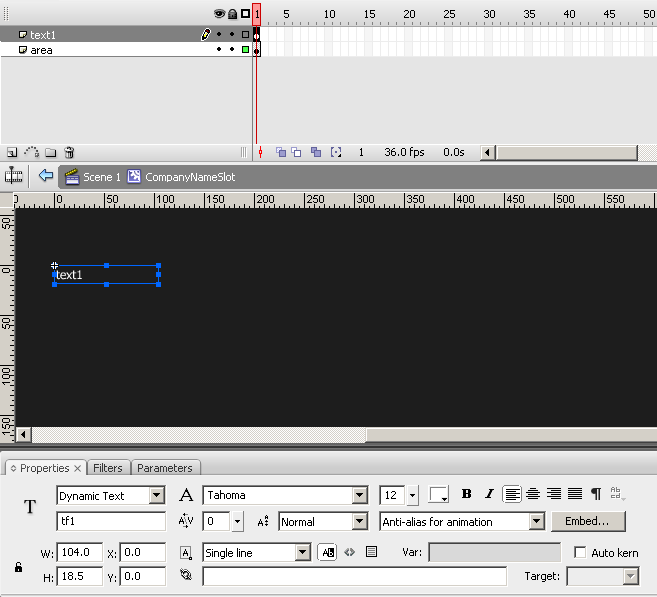Viewport: 657px width, 597px height.
Task: Click the Embed... button
Action: [587, 521]
